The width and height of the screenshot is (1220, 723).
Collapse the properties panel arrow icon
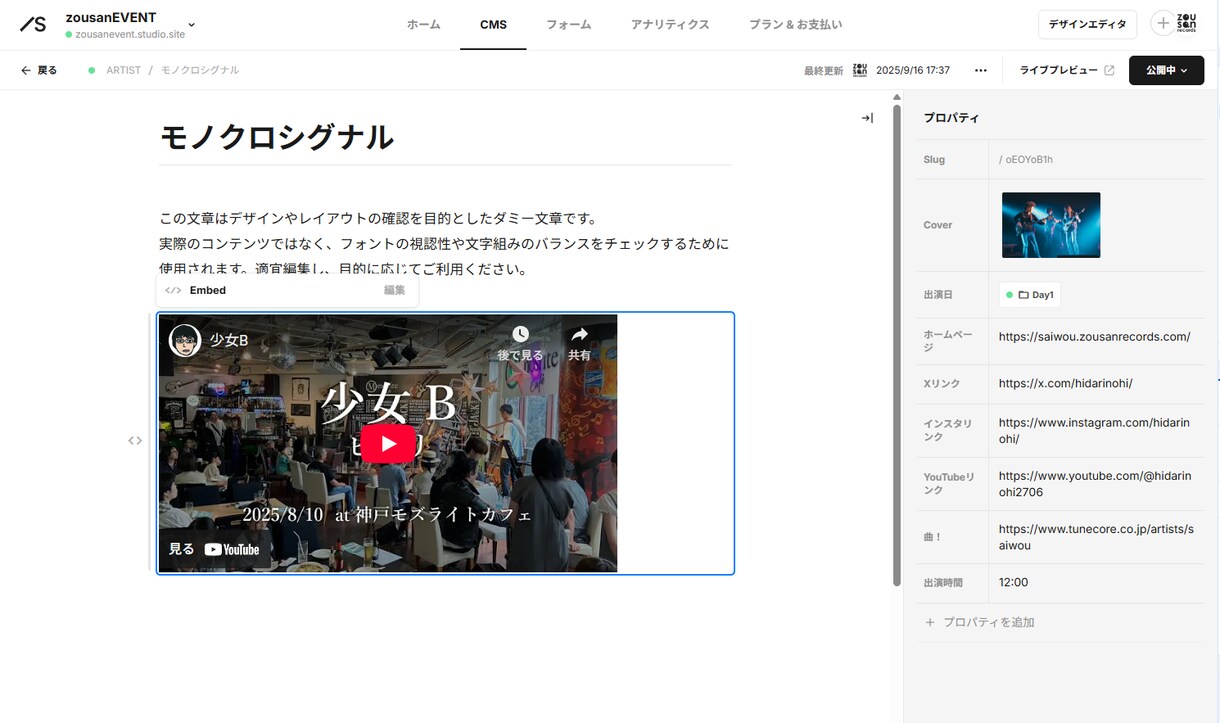tap(867, 118)
